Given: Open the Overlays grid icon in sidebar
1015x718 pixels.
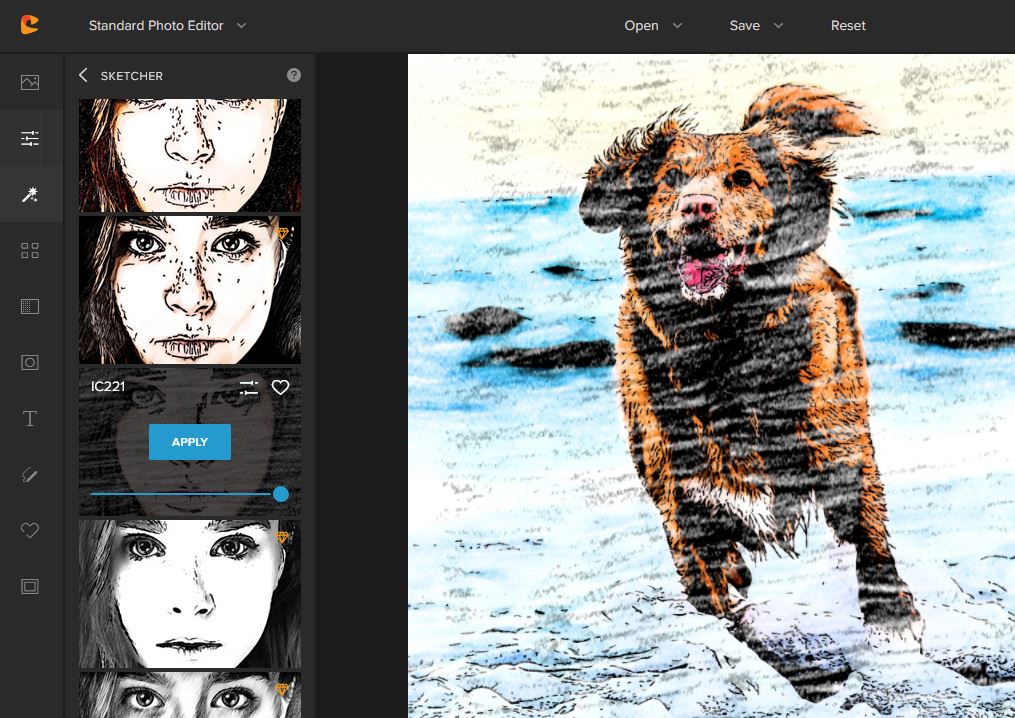Looking at the screenshot, I should pos(30,250).
